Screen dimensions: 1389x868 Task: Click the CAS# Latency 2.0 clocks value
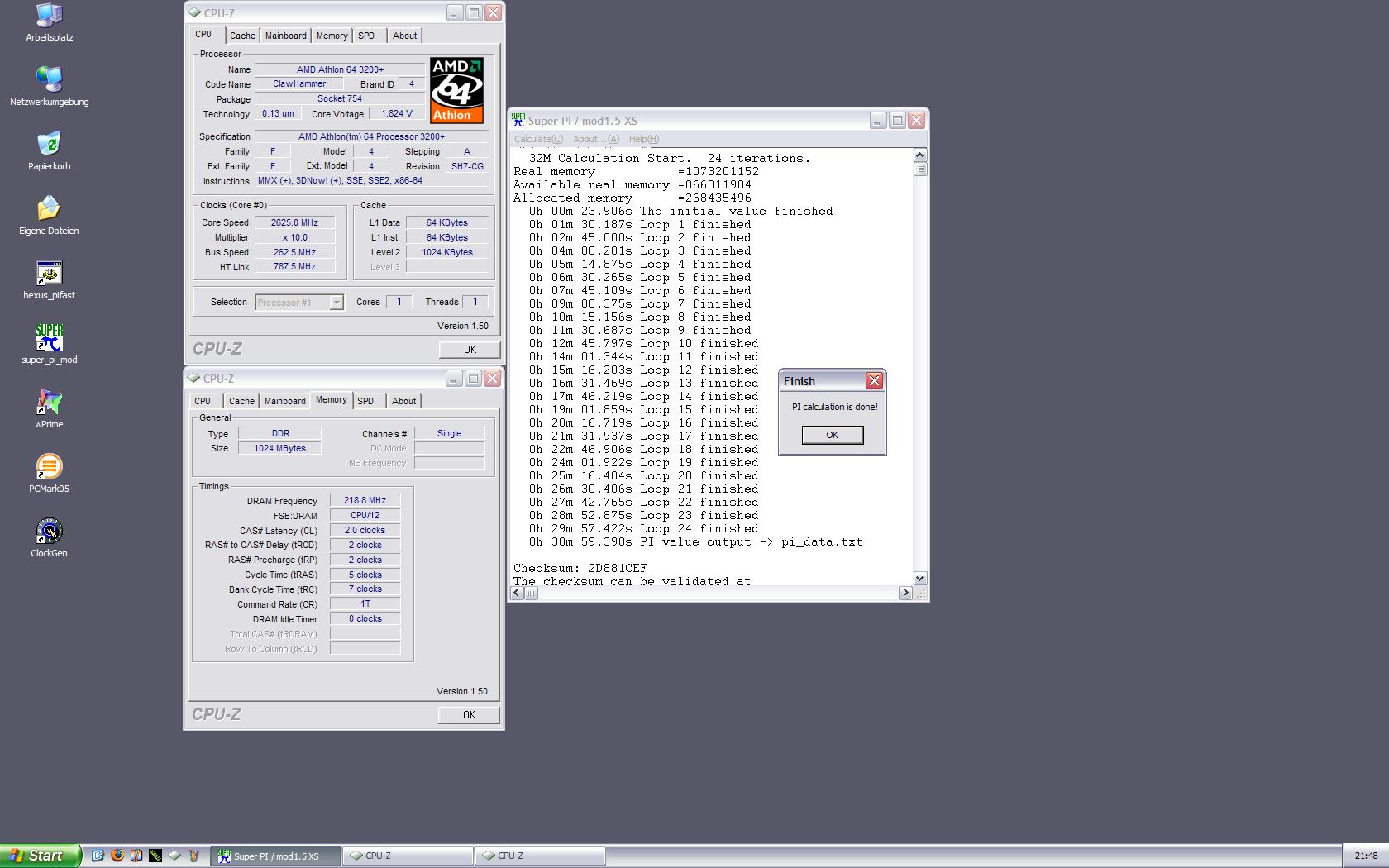(x=365, y=530)
